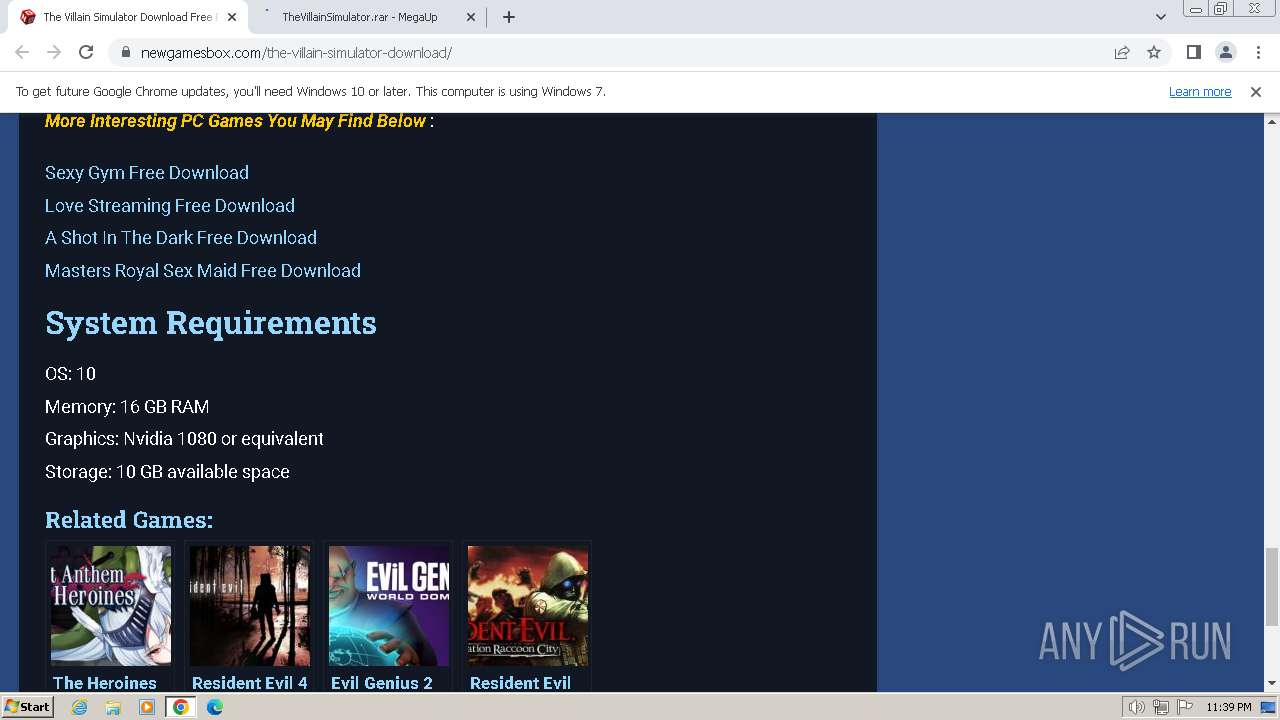The image size is (1280, 720).
Task: Switch to The Villain Simulator Download tab
Action: [127, 17]
